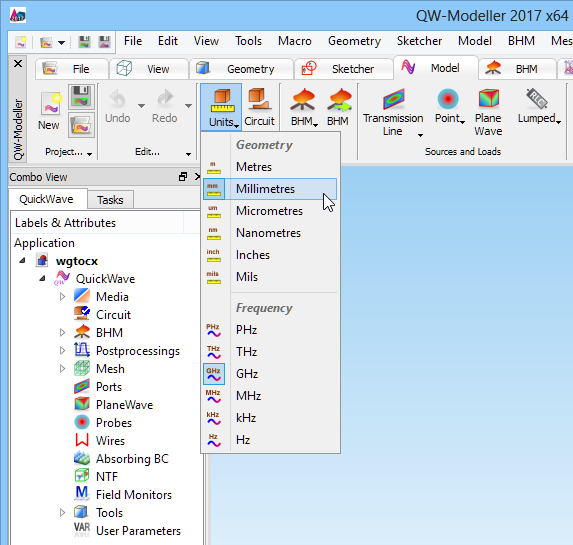Viewport: 573px width, 545px height.
Task: Select THz frequency unit icon
Action: 214,352
